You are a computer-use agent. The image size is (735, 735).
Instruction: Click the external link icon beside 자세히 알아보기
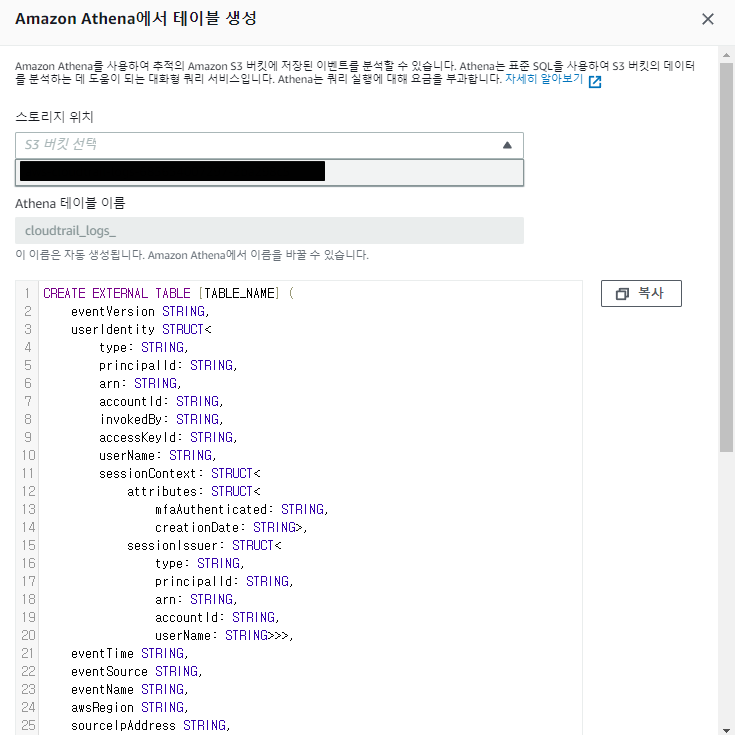(x=595, y=82)
